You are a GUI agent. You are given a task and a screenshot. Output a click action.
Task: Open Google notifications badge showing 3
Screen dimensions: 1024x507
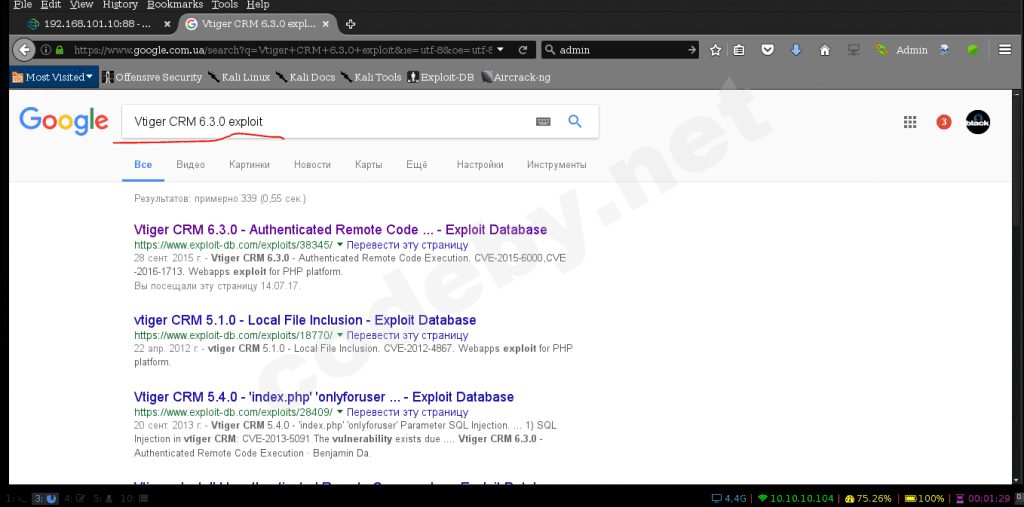[944, 122]
